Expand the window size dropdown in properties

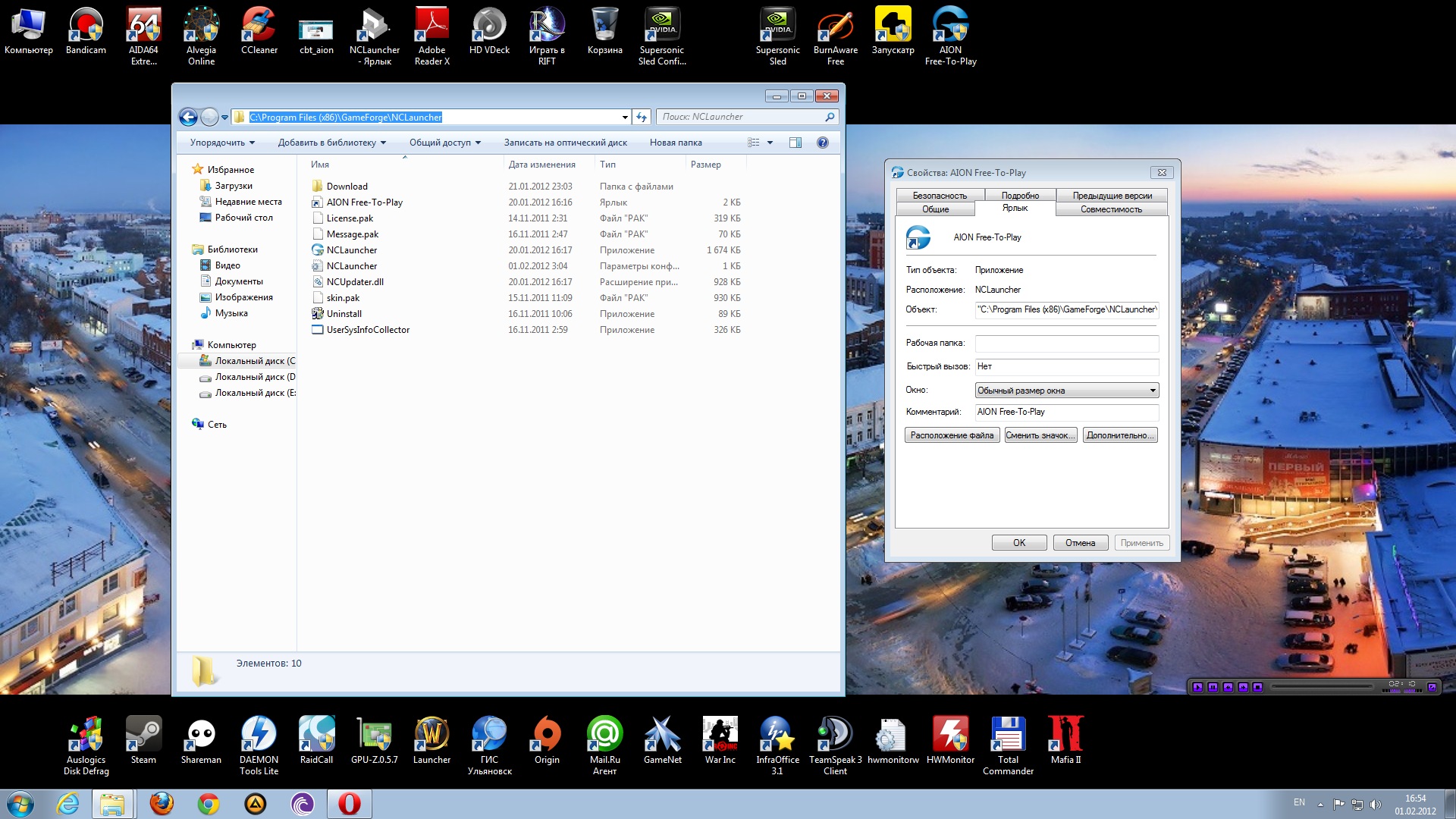1152,391
